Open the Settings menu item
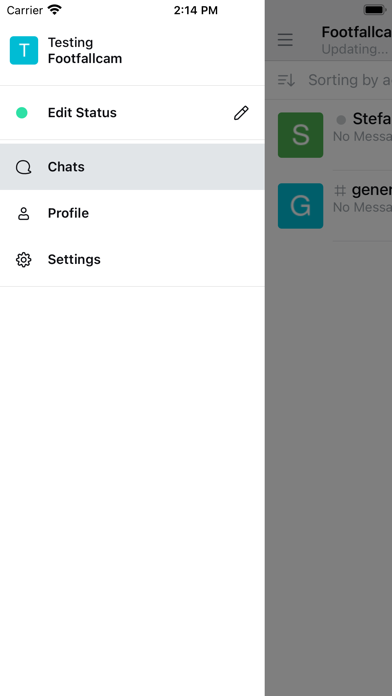 [x=132, y=260]
